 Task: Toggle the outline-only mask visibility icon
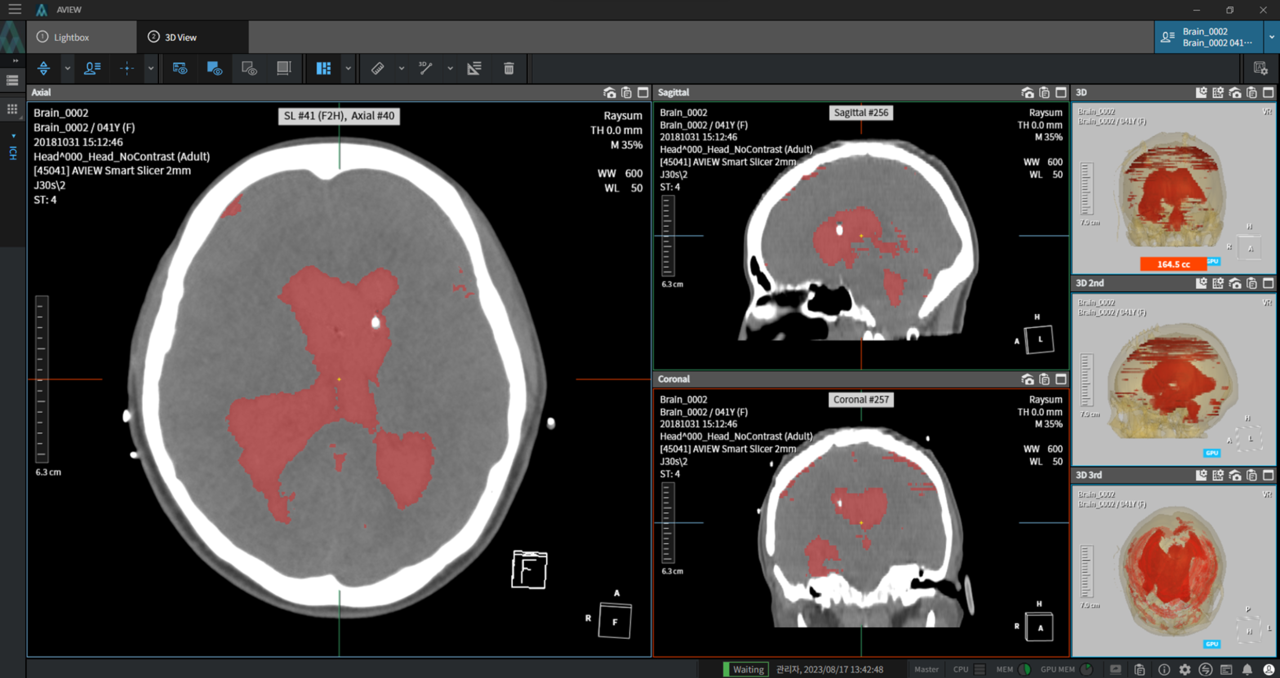click(x=249, y=68)
